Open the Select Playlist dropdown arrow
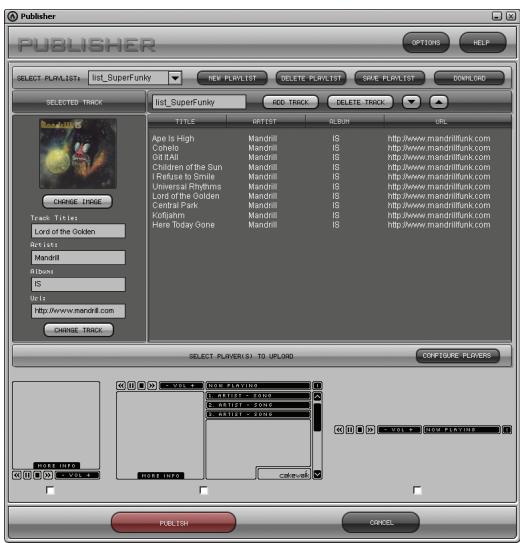520x543 pixels. (x=175, y=78)
